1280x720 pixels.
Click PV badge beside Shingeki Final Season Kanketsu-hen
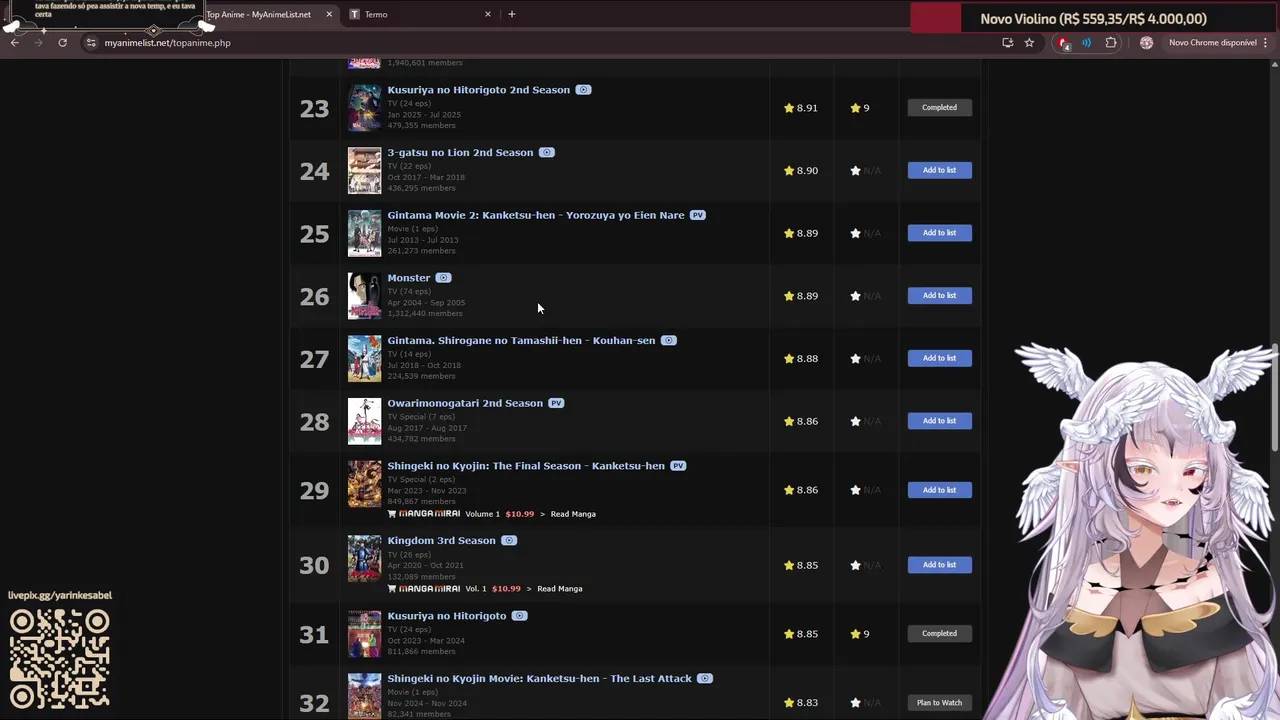pos(678,466)
